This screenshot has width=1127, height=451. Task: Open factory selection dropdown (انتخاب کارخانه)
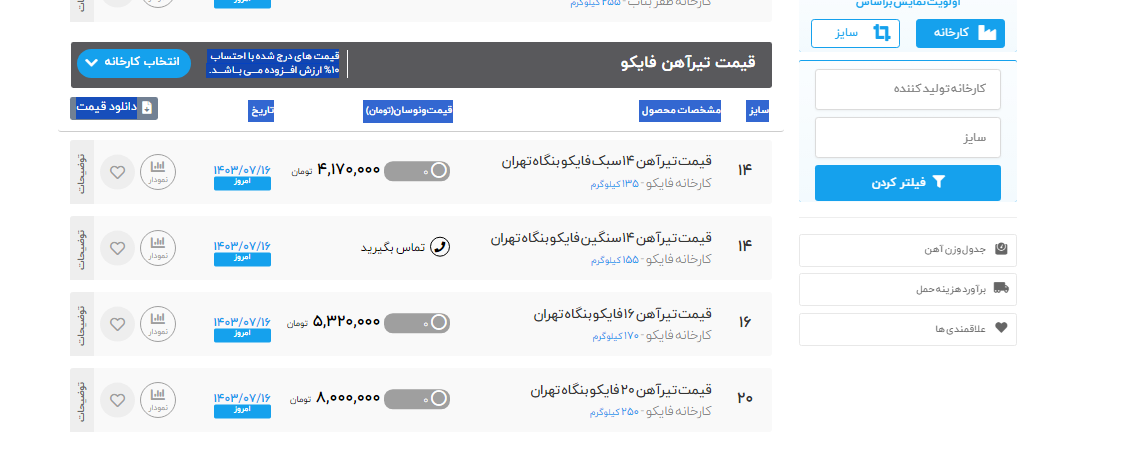click(x=133, y=63)
